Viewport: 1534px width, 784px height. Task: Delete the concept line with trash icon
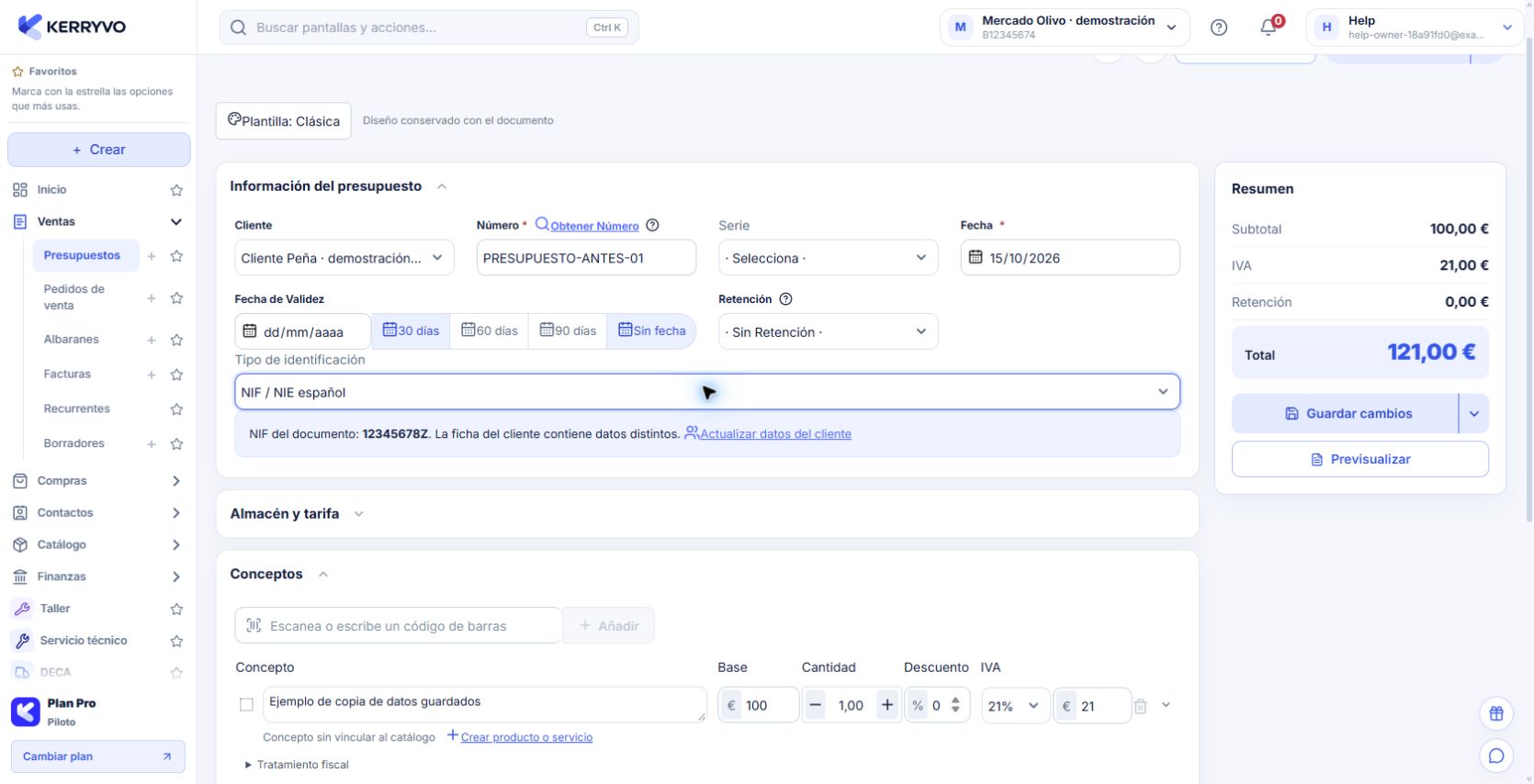(x=1140, y=706)
